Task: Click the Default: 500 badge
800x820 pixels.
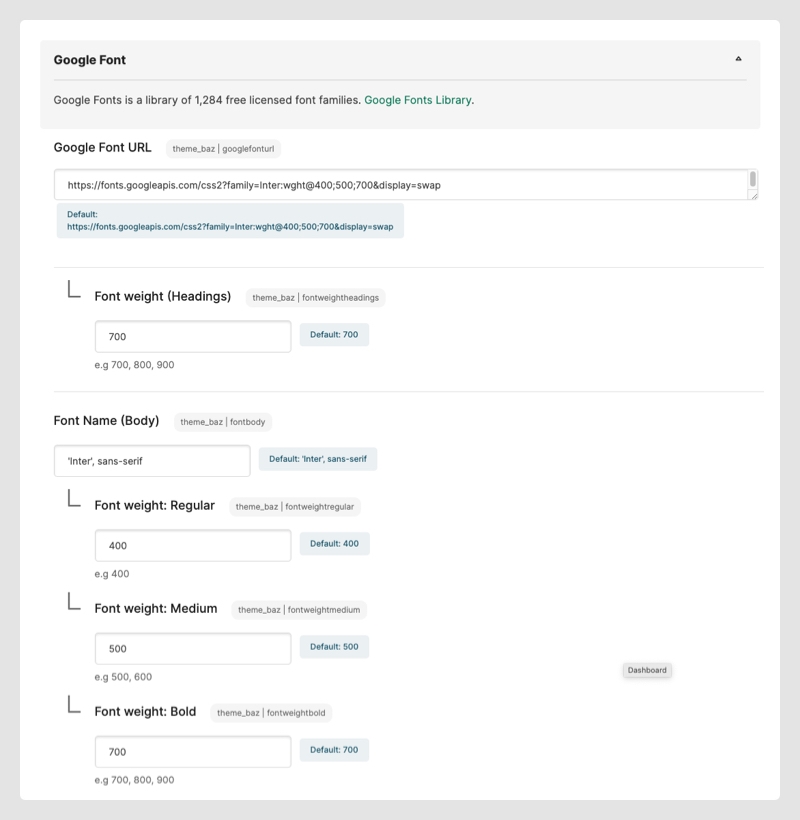Action: coord(334,647)
